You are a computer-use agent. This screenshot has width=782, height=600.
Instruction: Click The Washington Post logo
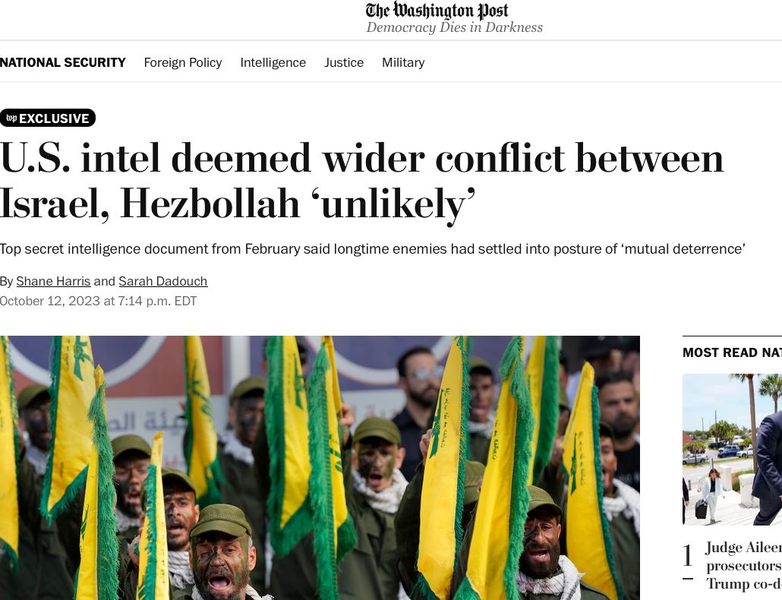click(437, 11)
